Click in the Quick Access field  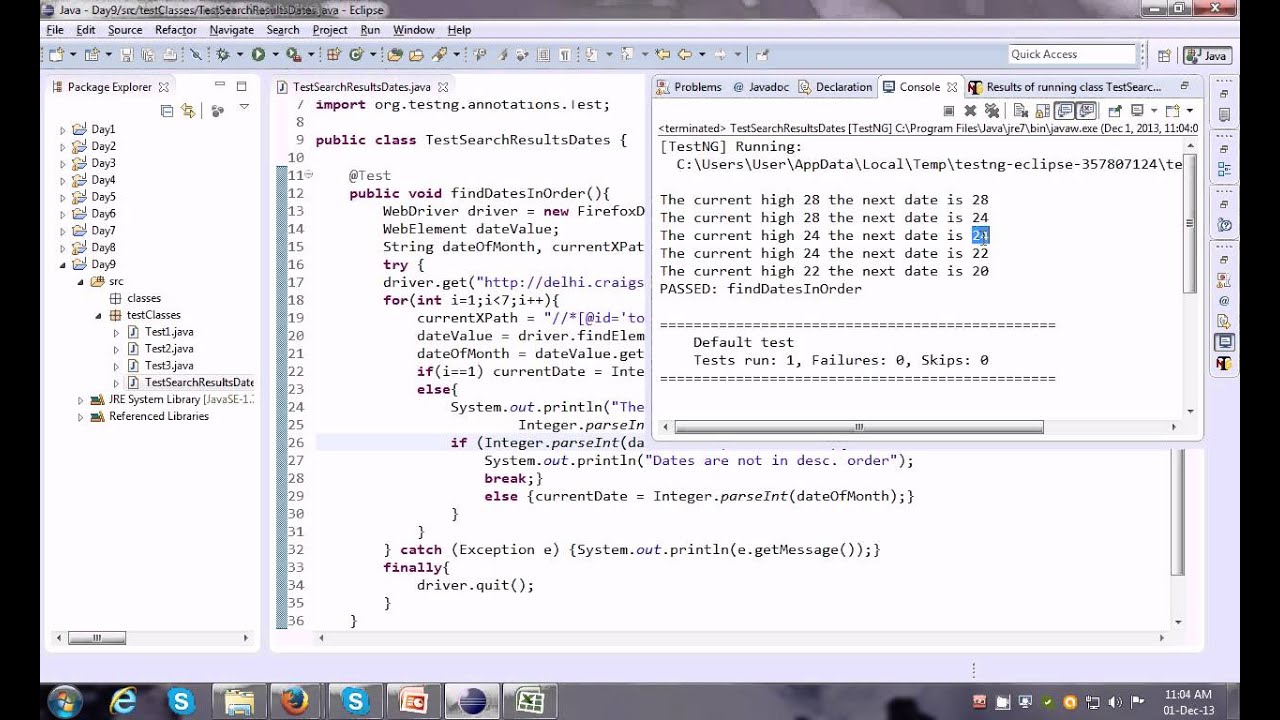coord(1071,55)
